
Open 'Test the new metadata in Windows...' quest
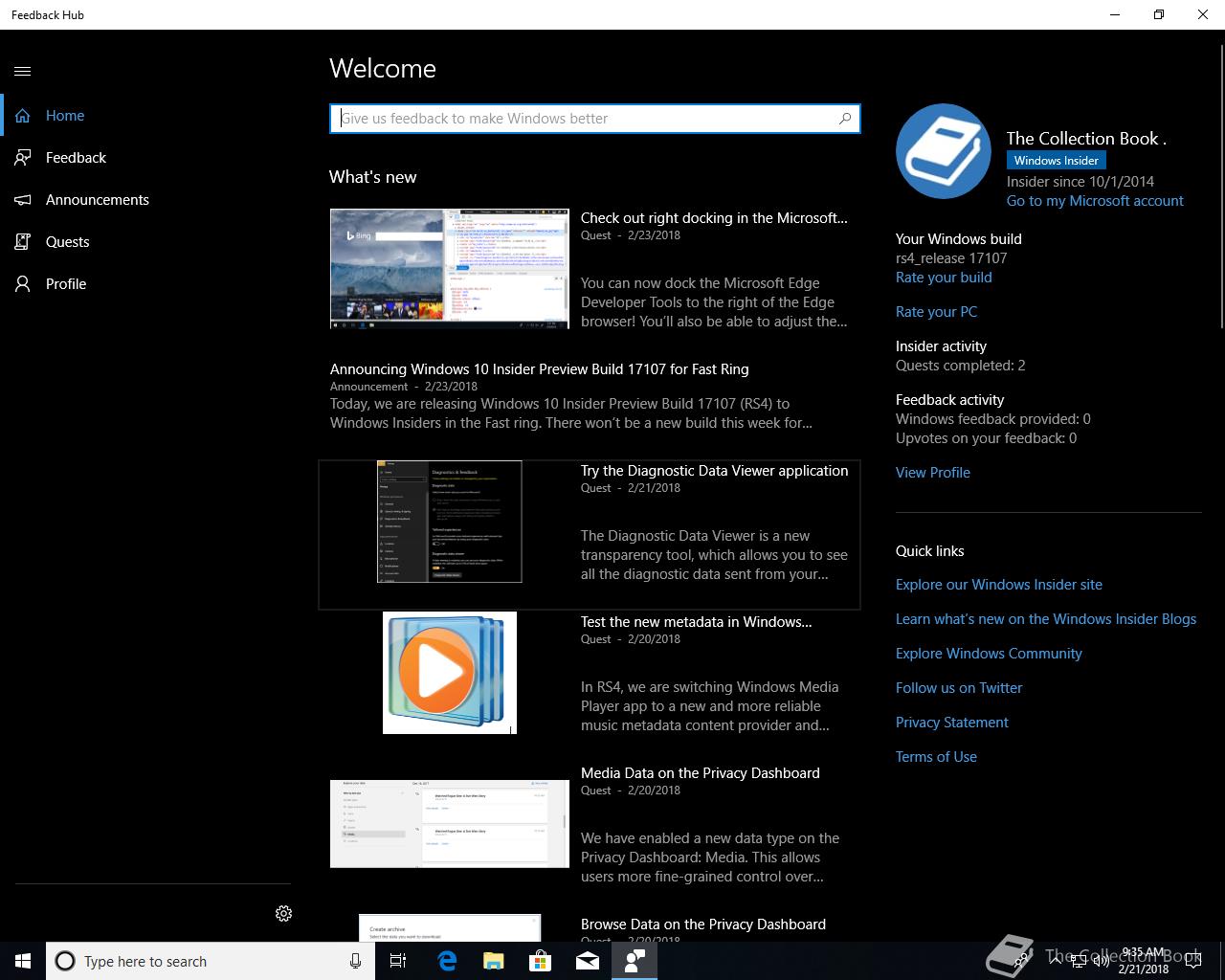tap(696, 622)
